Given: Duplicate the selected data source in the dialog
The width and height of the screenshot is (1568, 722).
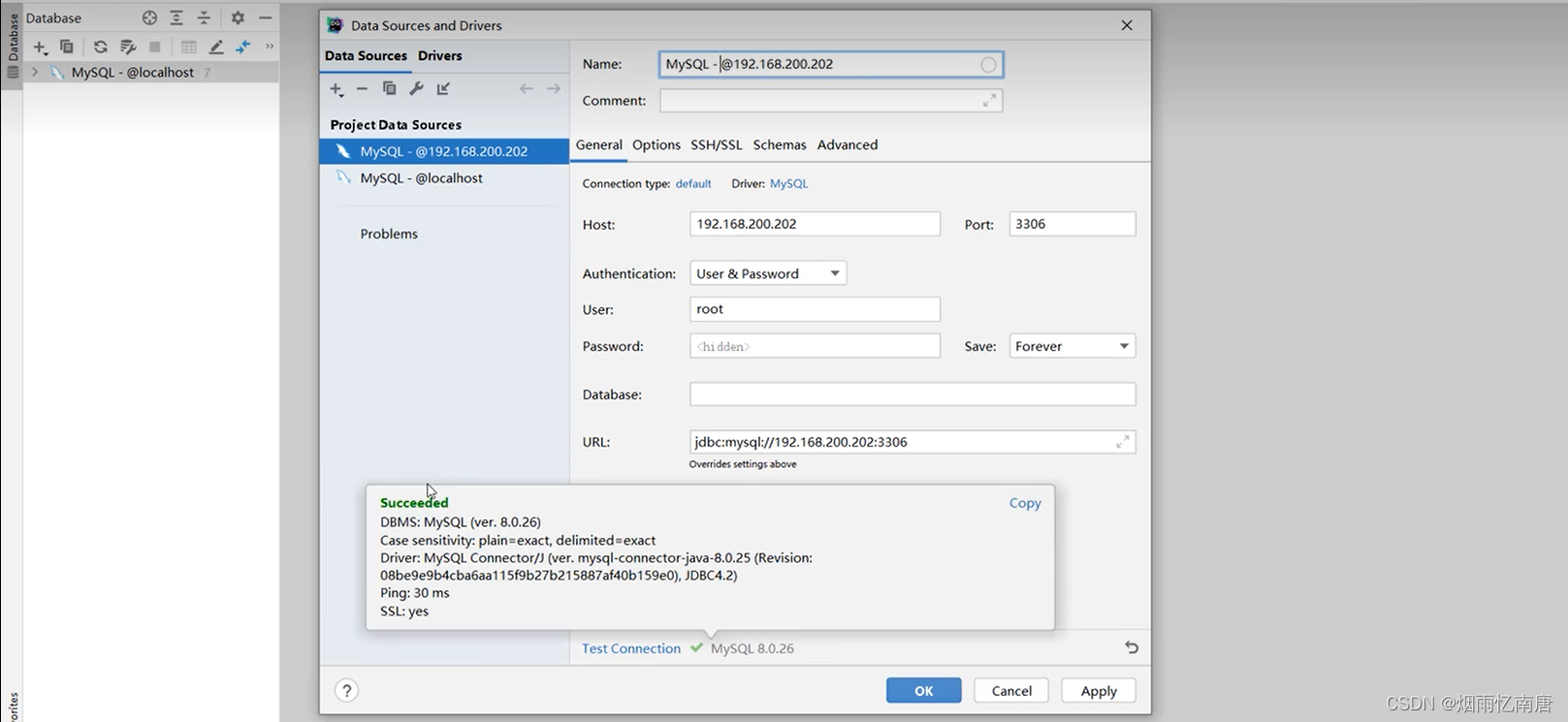Looking at the screenshot, I should pyautogui.click(x=389, y=89).
